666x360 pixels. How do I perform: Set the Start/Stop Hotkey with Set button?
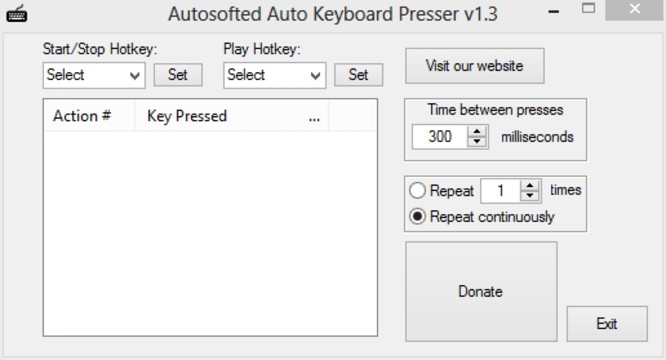[178, 75]
